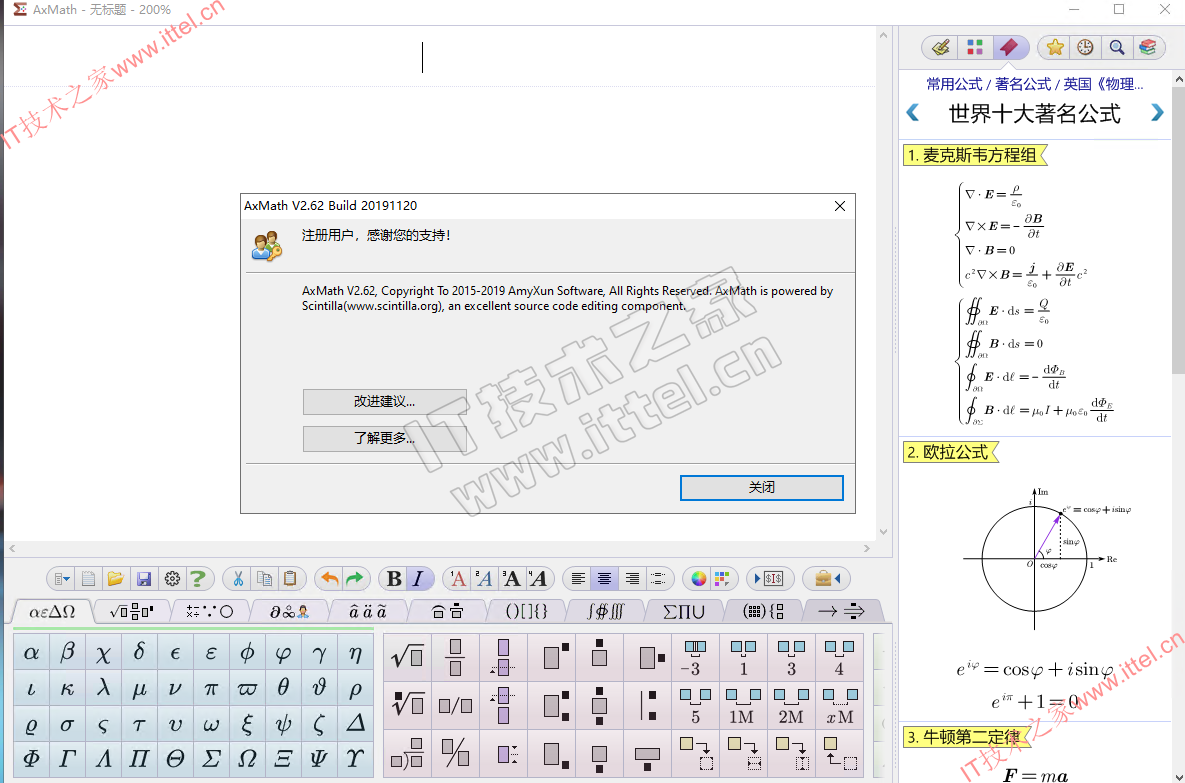Align the formula to the left
Screen dimensions: 1185x783
(578, 579)
